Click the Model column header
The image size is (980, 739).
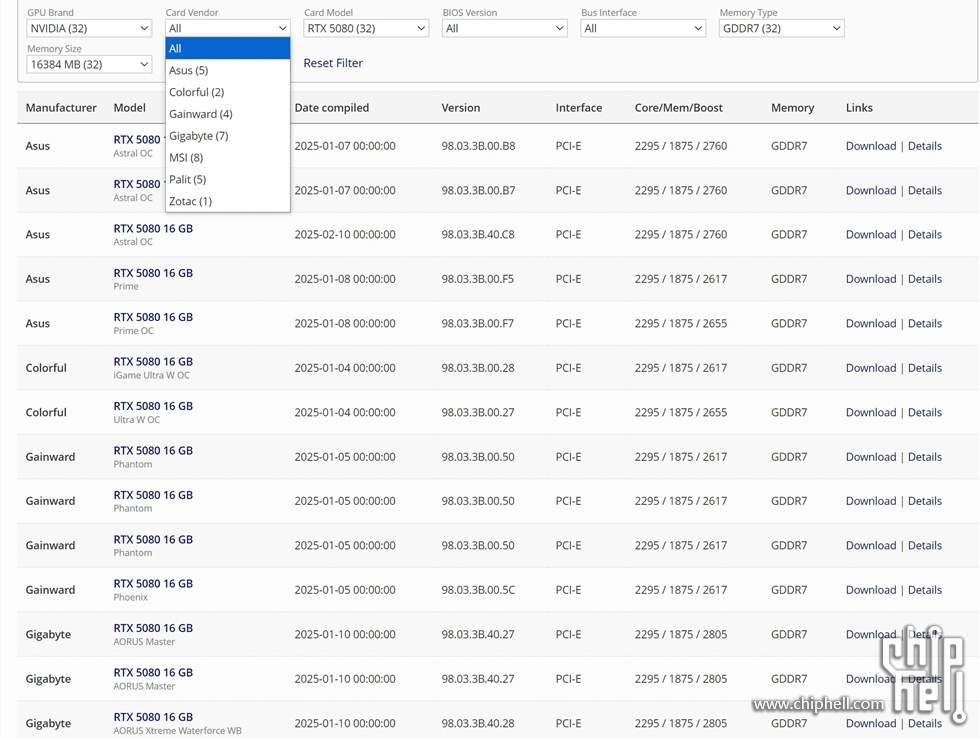[x=129, y=108]
